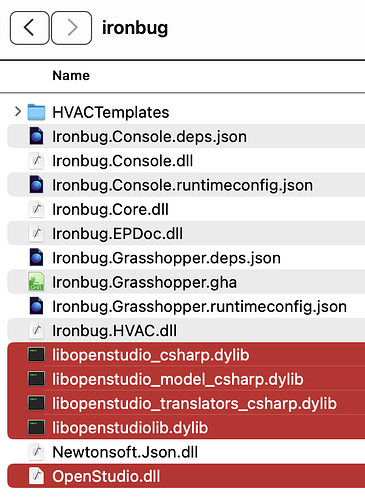Click the ironbug window title
Viewport: 365px width, 499px height.
(135, 28)
